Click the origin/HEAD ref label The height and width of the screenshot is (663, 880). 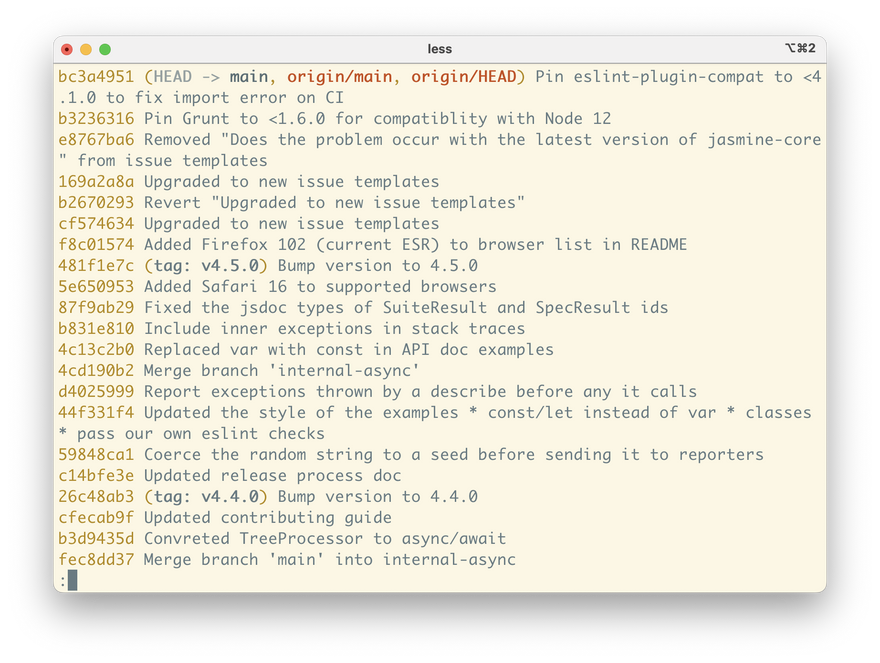(469, 77)
